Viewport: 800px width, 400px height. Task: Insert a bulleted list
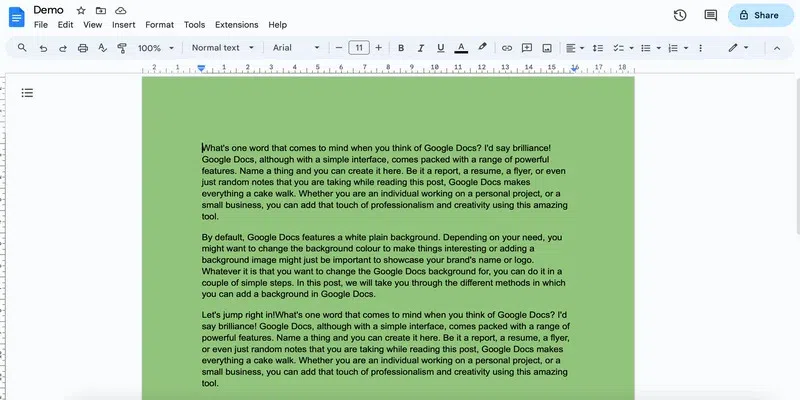[646, 48]
